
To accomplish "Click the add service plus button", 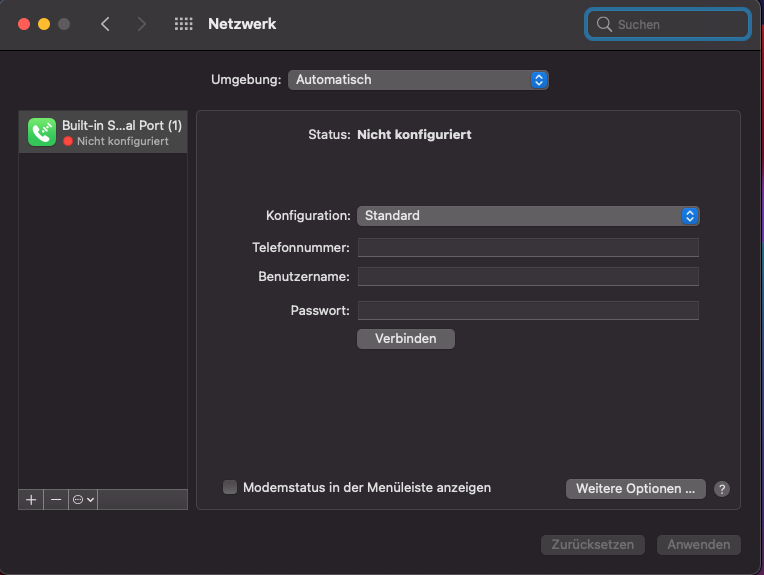I will click(x=31, y=499).
